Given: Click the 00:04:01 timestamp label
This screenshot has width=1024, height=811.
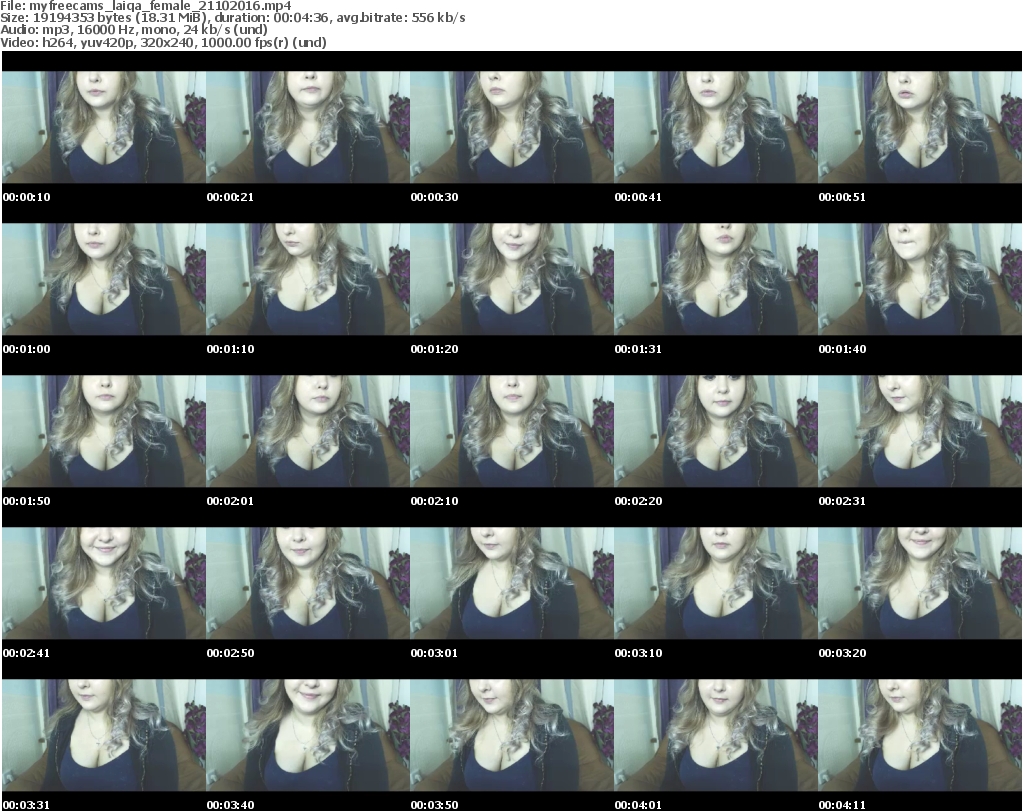Looking at the screenshot, I should [x=638, y=805].
